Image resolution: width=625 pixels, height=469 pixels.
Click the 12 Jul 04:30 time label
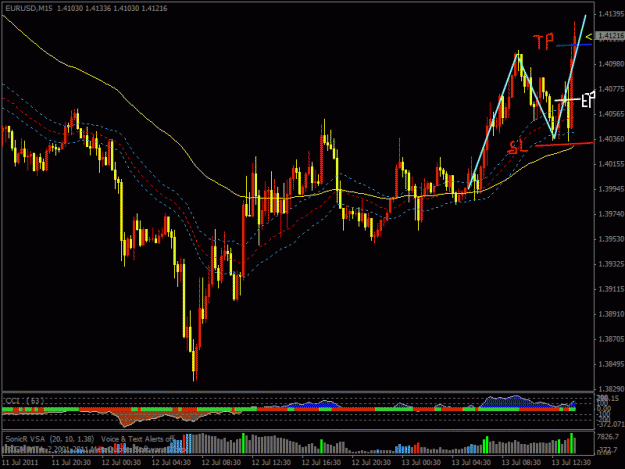point(171,462)
